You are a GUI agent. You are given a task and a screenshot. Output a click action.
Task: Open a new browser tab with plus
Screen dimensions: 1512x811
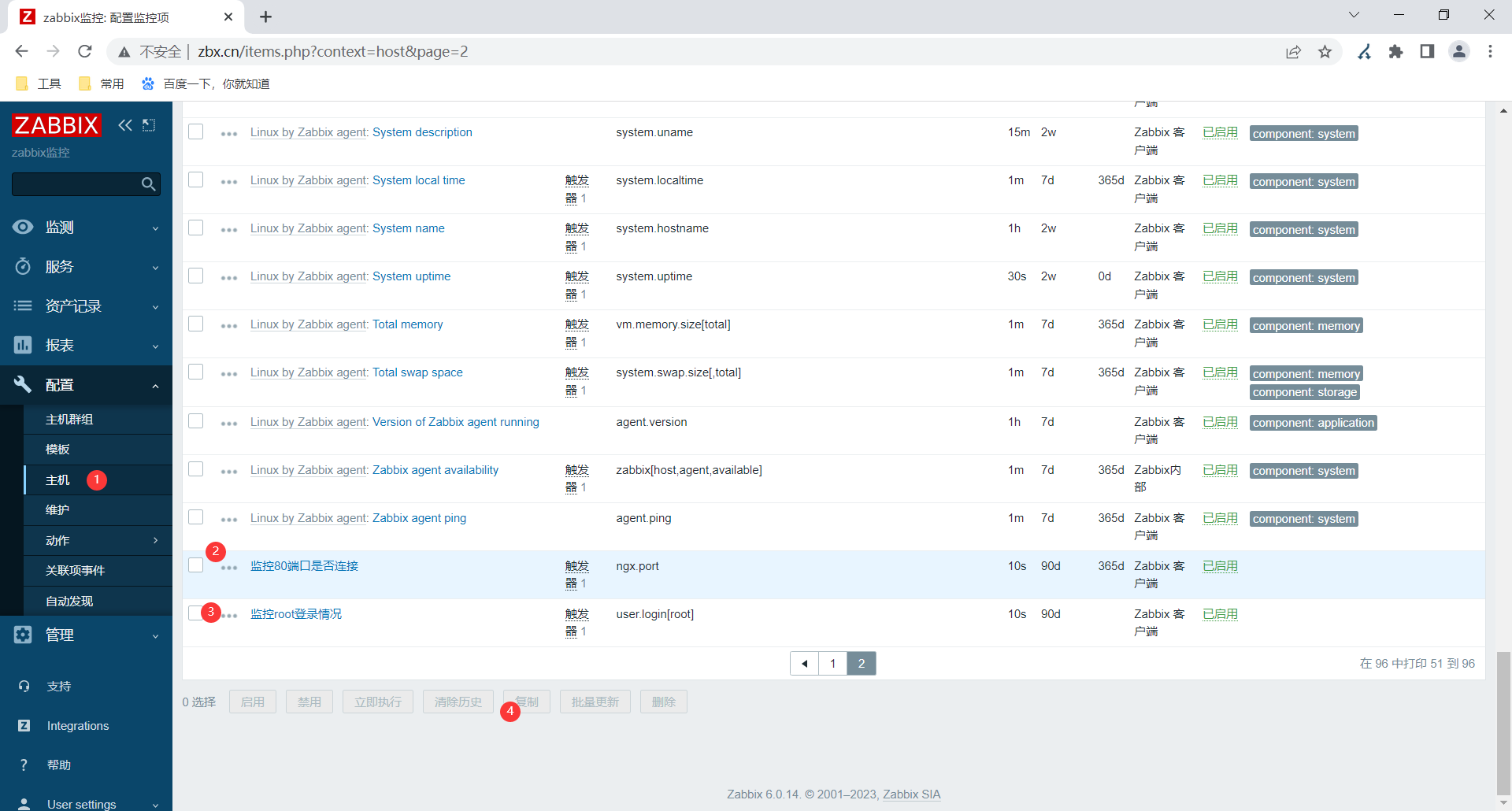266,17
